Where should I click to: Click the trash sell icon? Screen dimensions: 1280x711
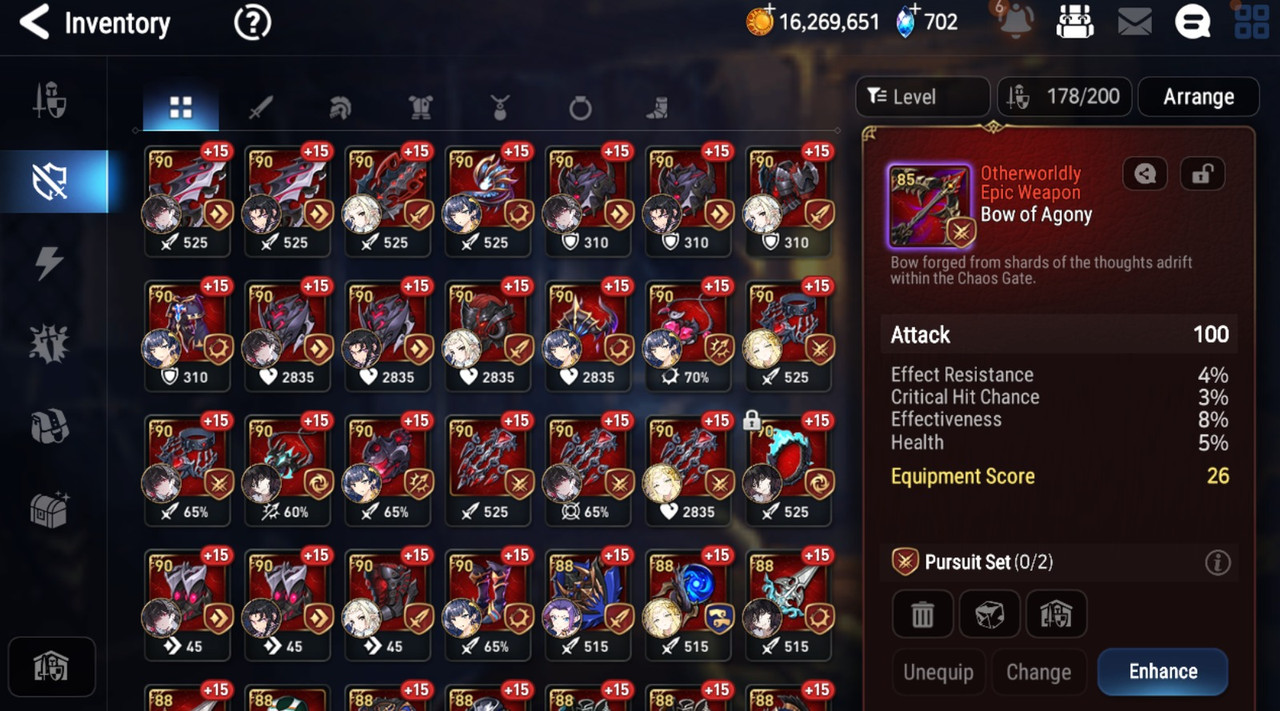tap(922, 614)
